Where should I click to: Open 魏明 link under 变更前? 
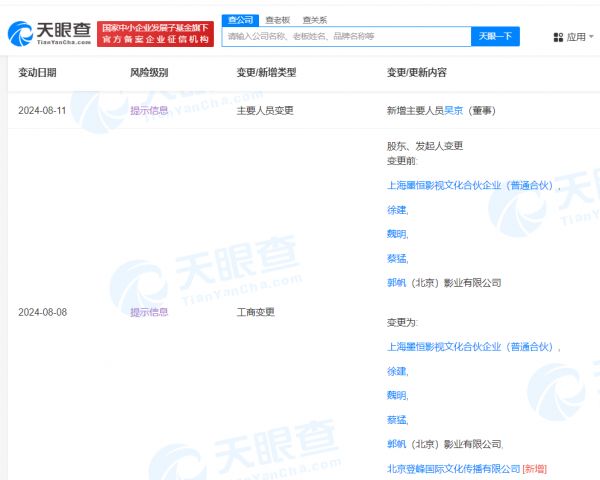(x=396, y=234)
